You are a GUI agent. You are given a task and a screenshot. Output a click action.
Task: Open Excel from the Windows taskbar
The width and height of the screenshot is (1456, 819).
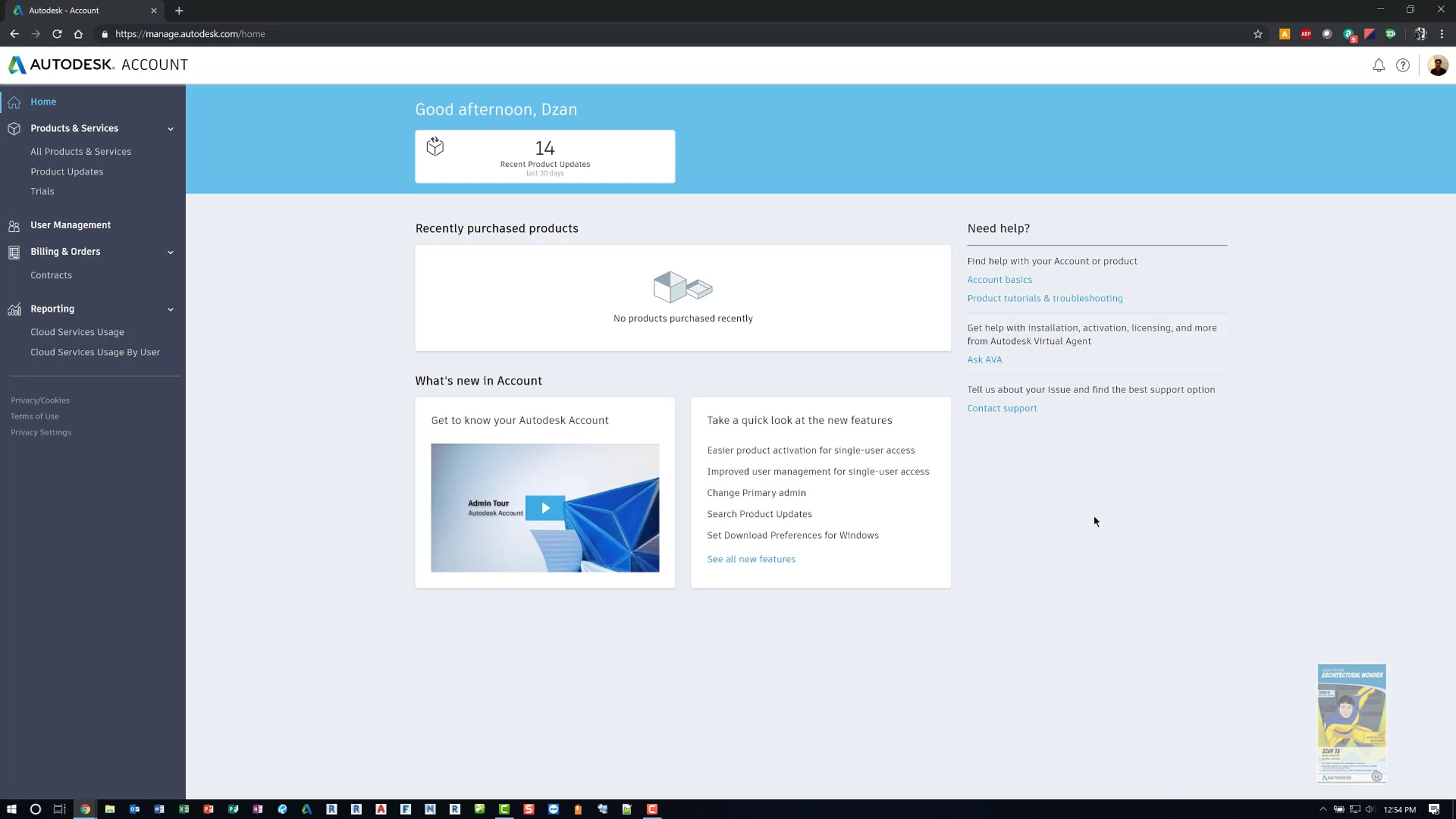click(184, 809)
